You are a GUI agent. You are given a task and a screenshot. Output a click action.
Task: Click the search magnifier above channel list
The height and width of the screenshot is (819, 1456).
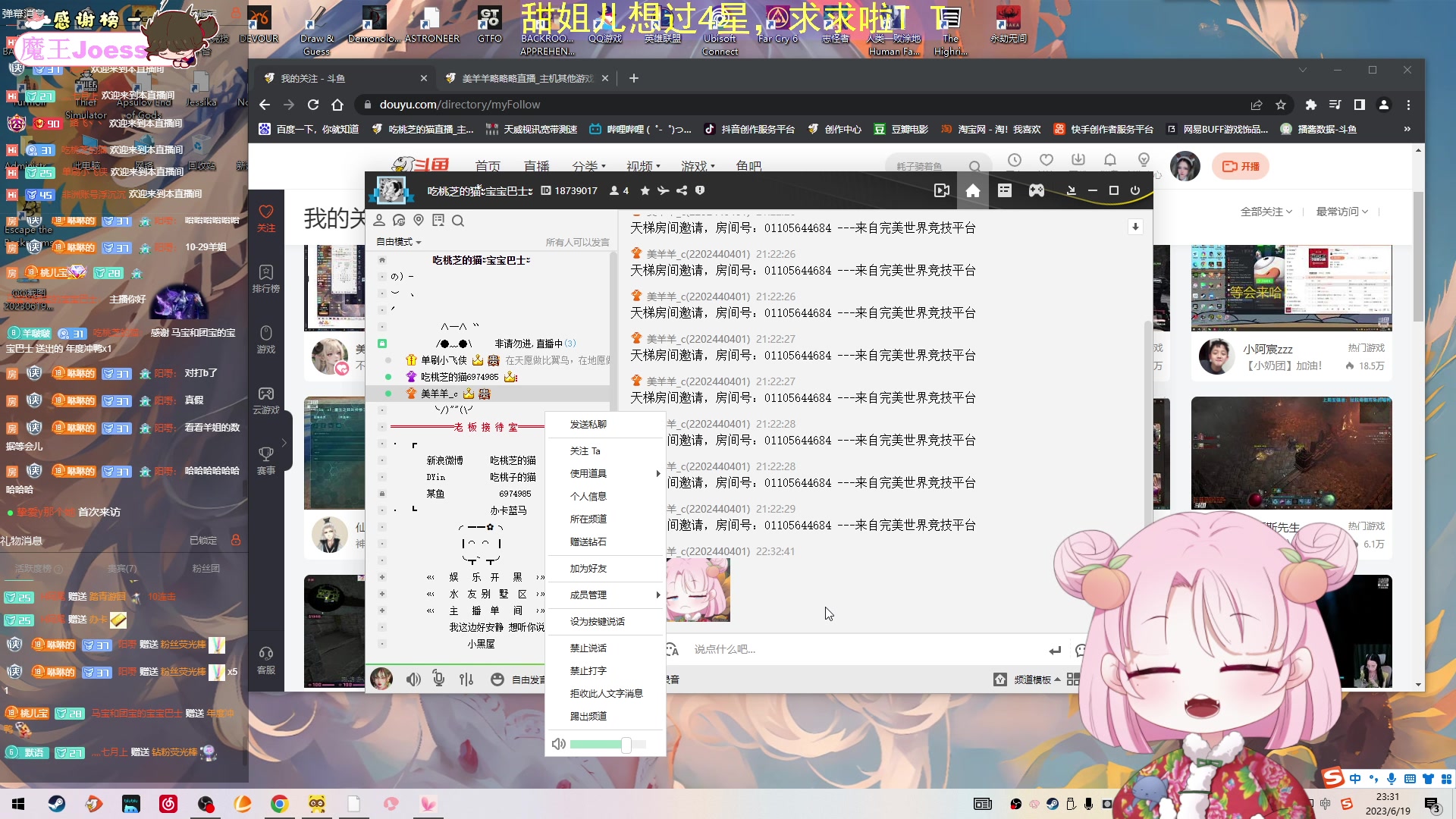(x=458, y=221)
